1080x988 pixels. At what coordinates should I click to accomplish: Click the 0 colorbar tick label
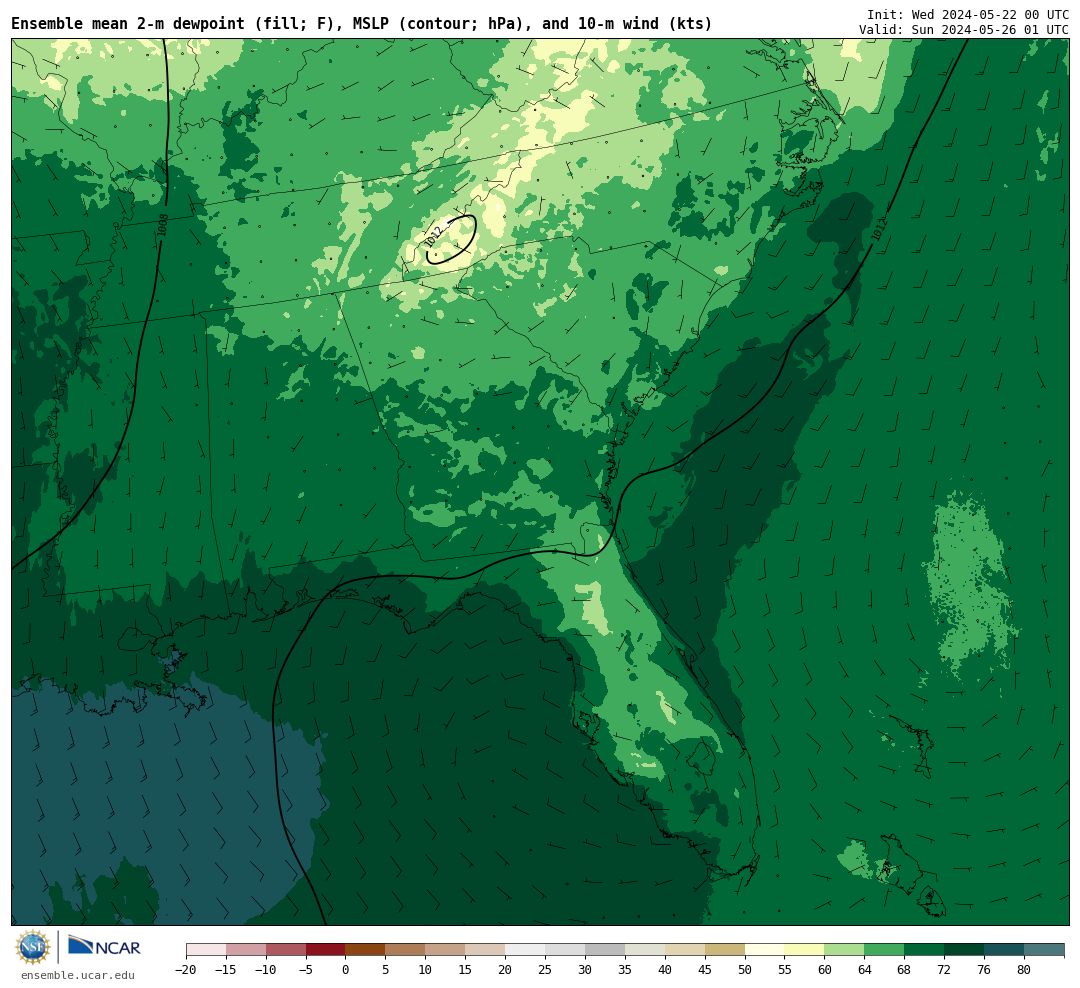point(345,970)
